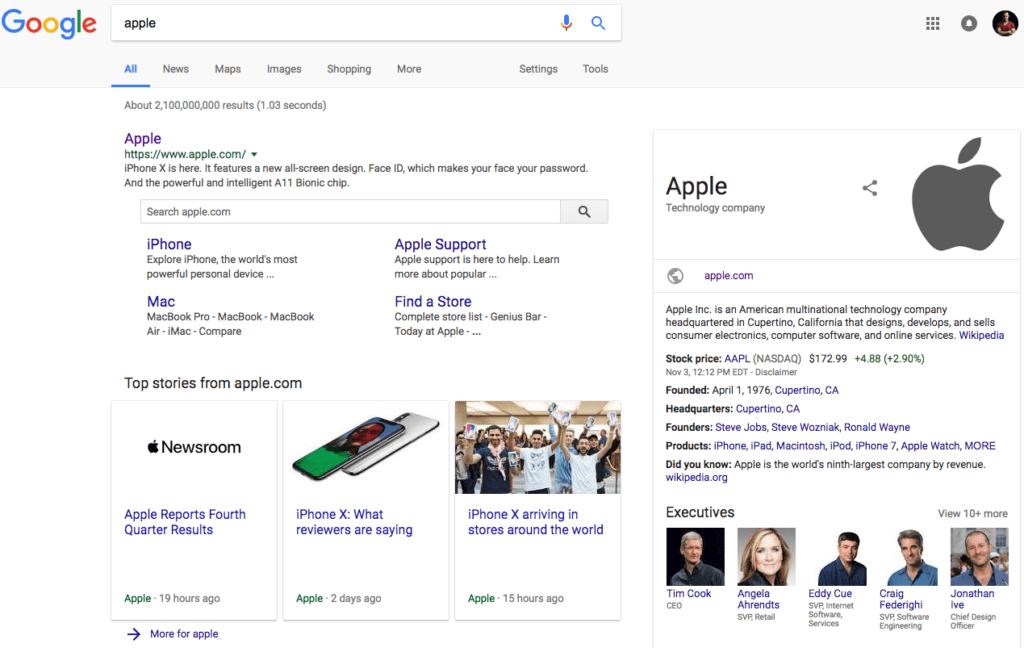Click Cupertino, CA in Headquarters row
Viewport: 1024px width, 648px height.
tap(767, 409)
